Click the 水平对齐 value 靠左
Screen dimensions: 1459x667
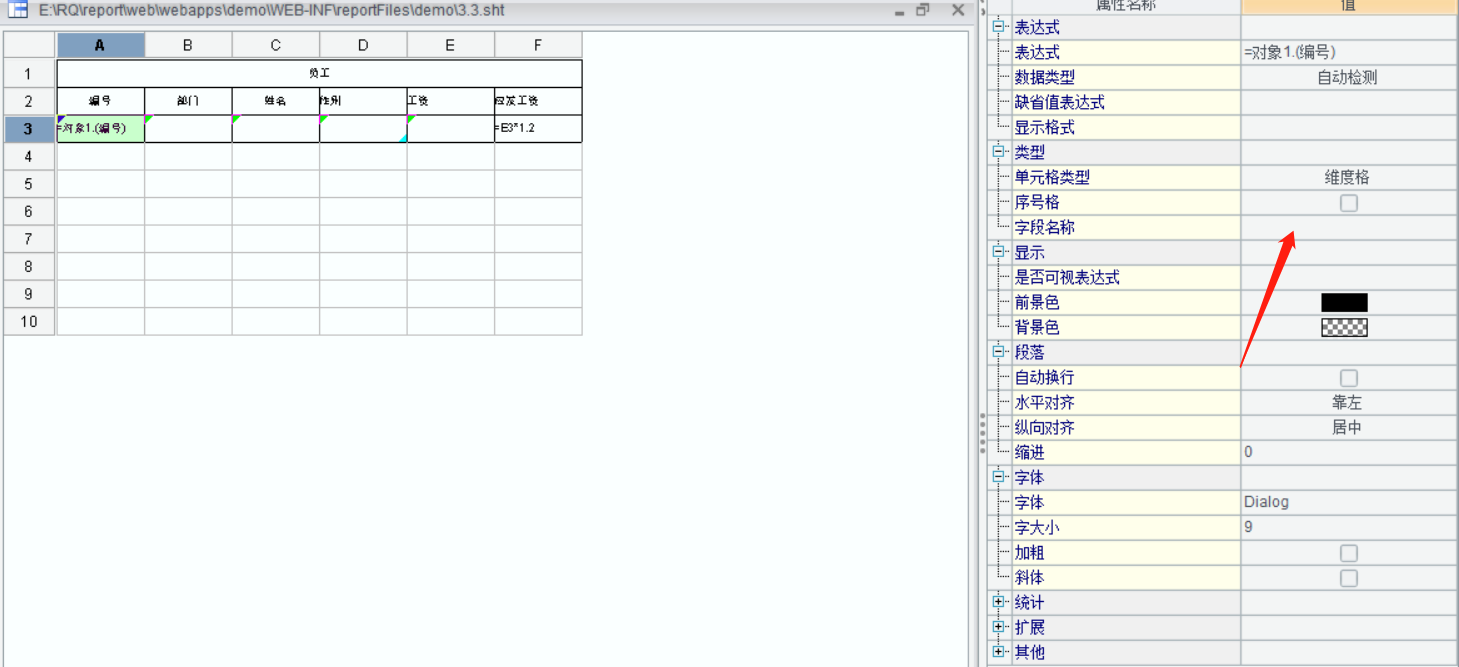pyautogui.click(x=1347, y=403)
